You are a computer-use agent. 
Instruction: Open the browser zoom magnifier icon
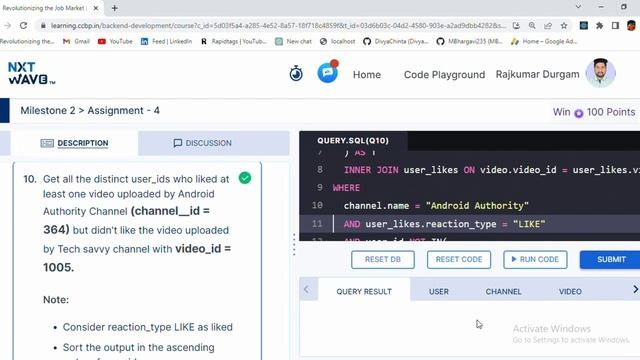tap(532, 25)
